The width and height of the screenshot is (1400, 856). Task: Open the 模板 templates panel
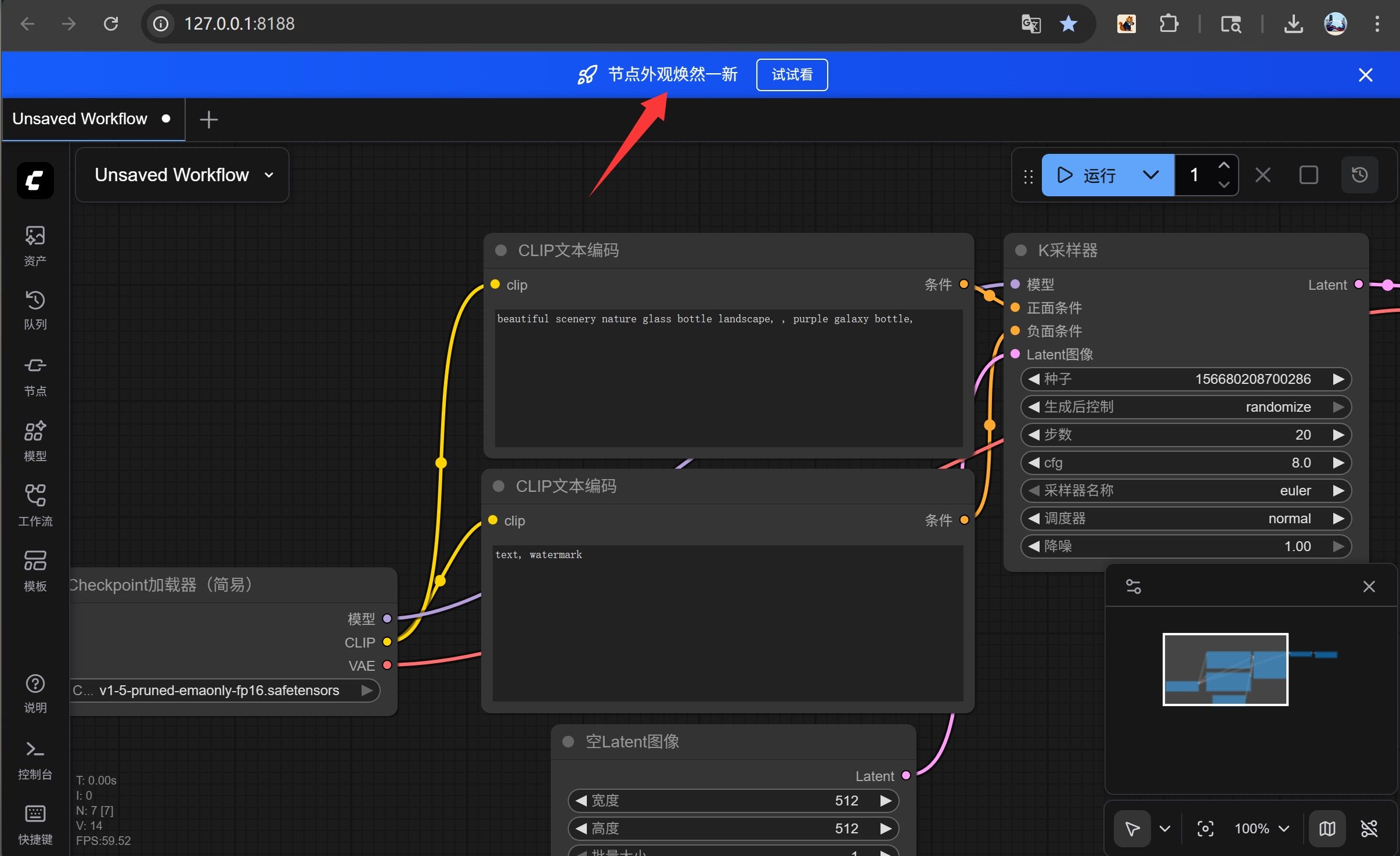pyautogui.click(x=35, y=570)
